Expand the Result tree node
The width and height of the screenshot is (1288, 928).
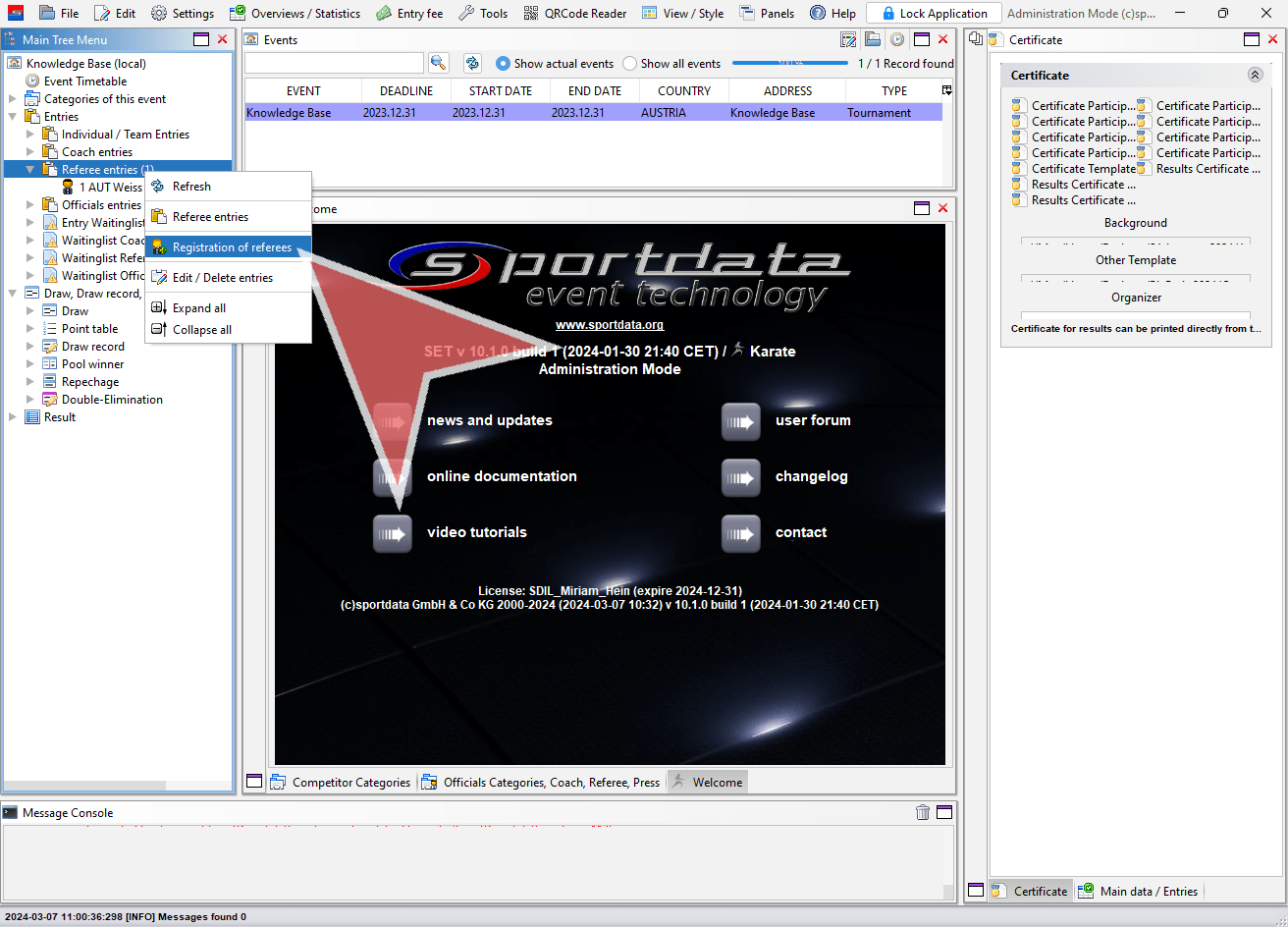(13, 417)
